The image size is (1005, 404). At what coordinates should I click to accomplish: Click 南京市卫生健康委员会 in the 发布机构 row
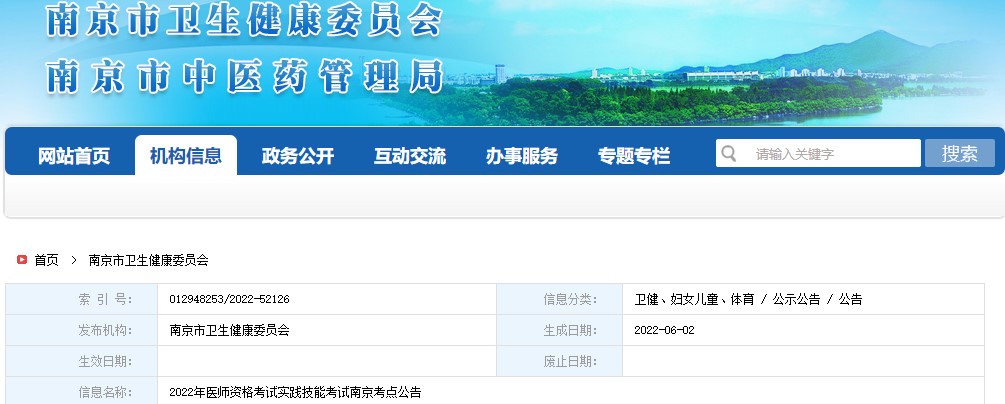229,330
